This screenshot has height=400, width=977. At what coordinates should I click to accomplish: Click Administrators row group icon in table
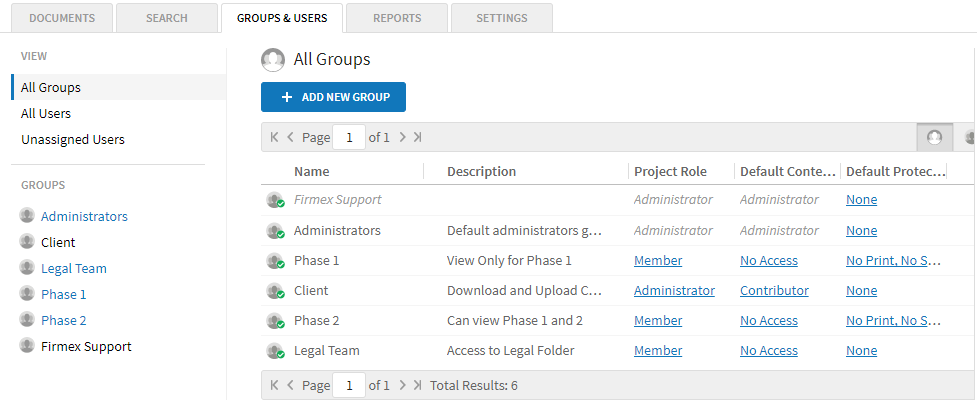(x=275, y=231)
